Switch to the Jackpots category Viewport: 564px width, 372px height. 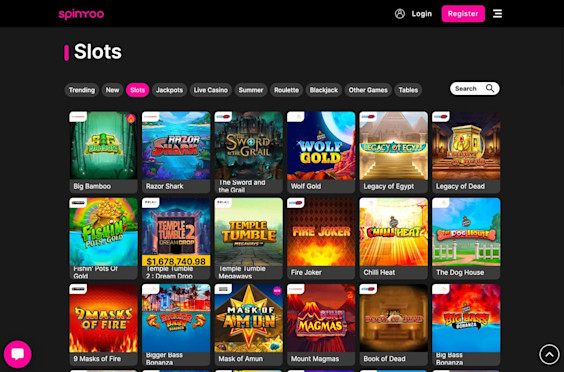[x=169, y=90]
